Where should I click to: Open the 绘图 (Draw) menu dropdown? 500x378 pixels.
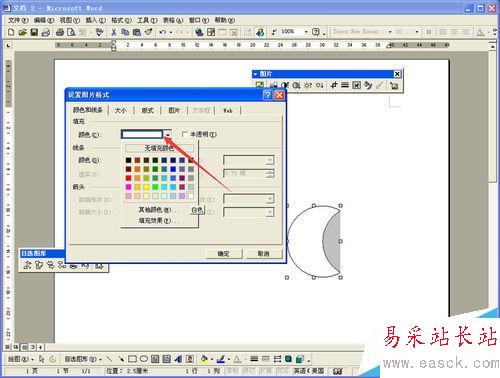(x=21, y=359)
